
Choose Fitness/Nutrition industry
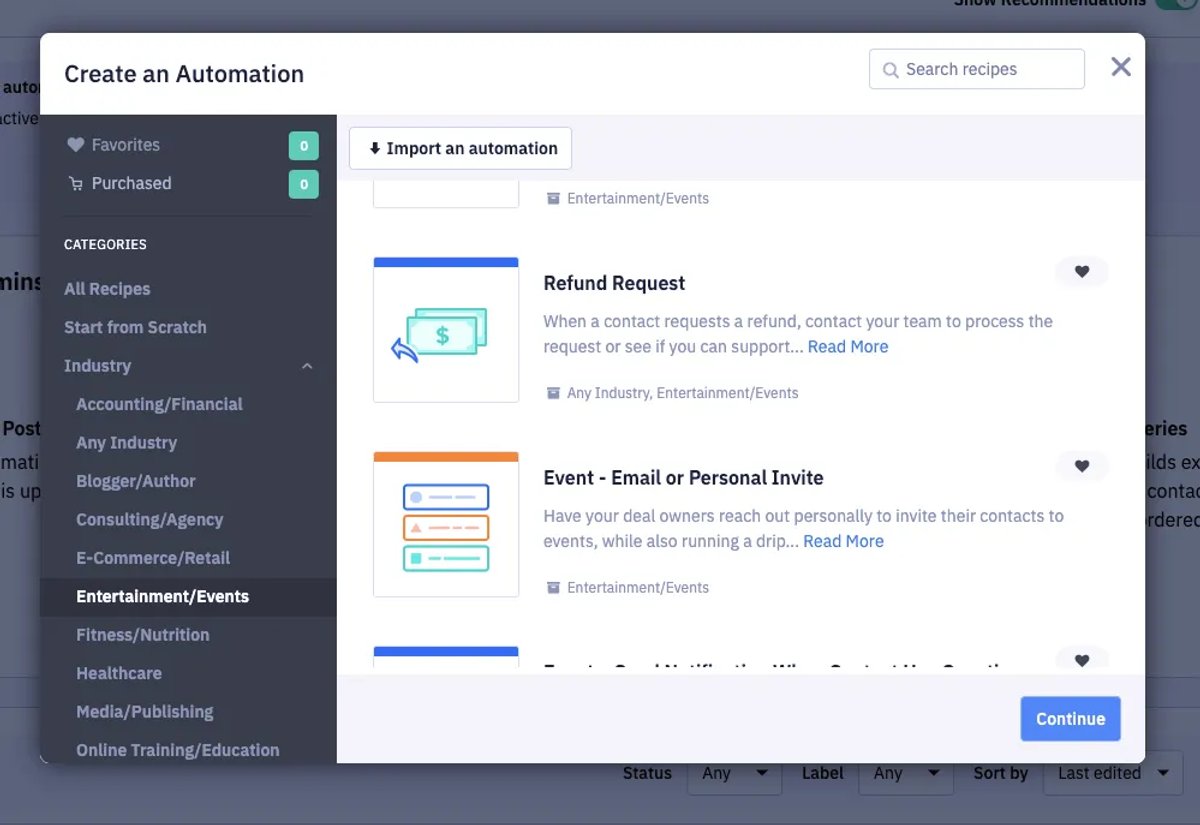[143, 635]
